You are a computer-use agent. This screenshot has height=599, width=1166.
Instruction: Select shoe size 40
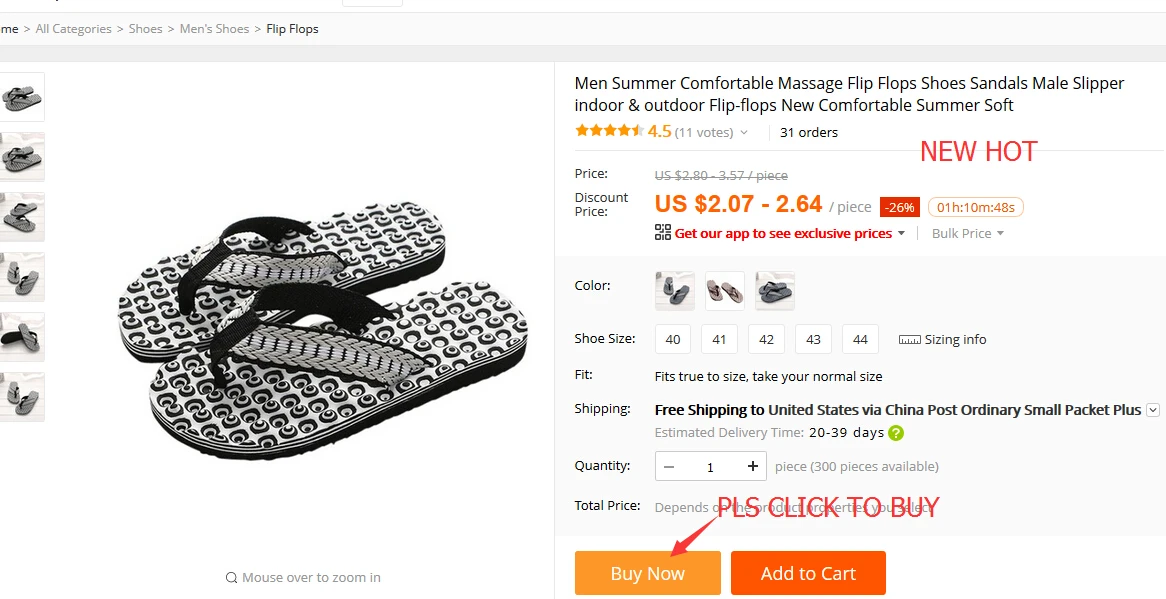pyautogui.click(x=673, y=339)
